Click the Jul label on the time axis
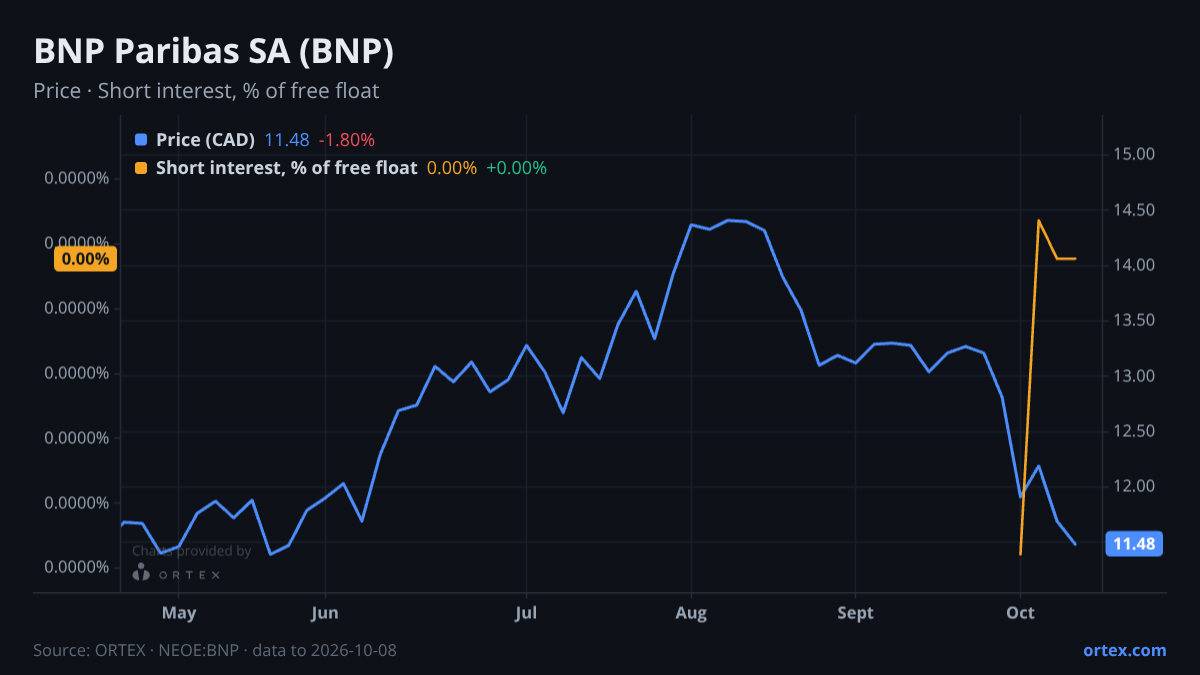 tap(527, 613)
